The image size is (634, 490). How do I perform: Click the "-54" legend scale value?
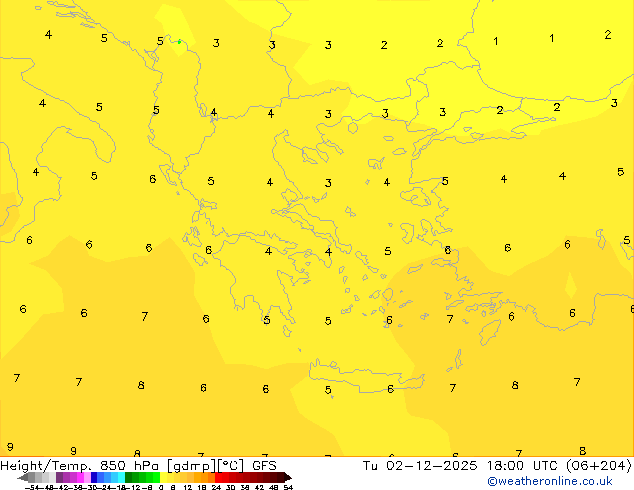click(32, 487)
